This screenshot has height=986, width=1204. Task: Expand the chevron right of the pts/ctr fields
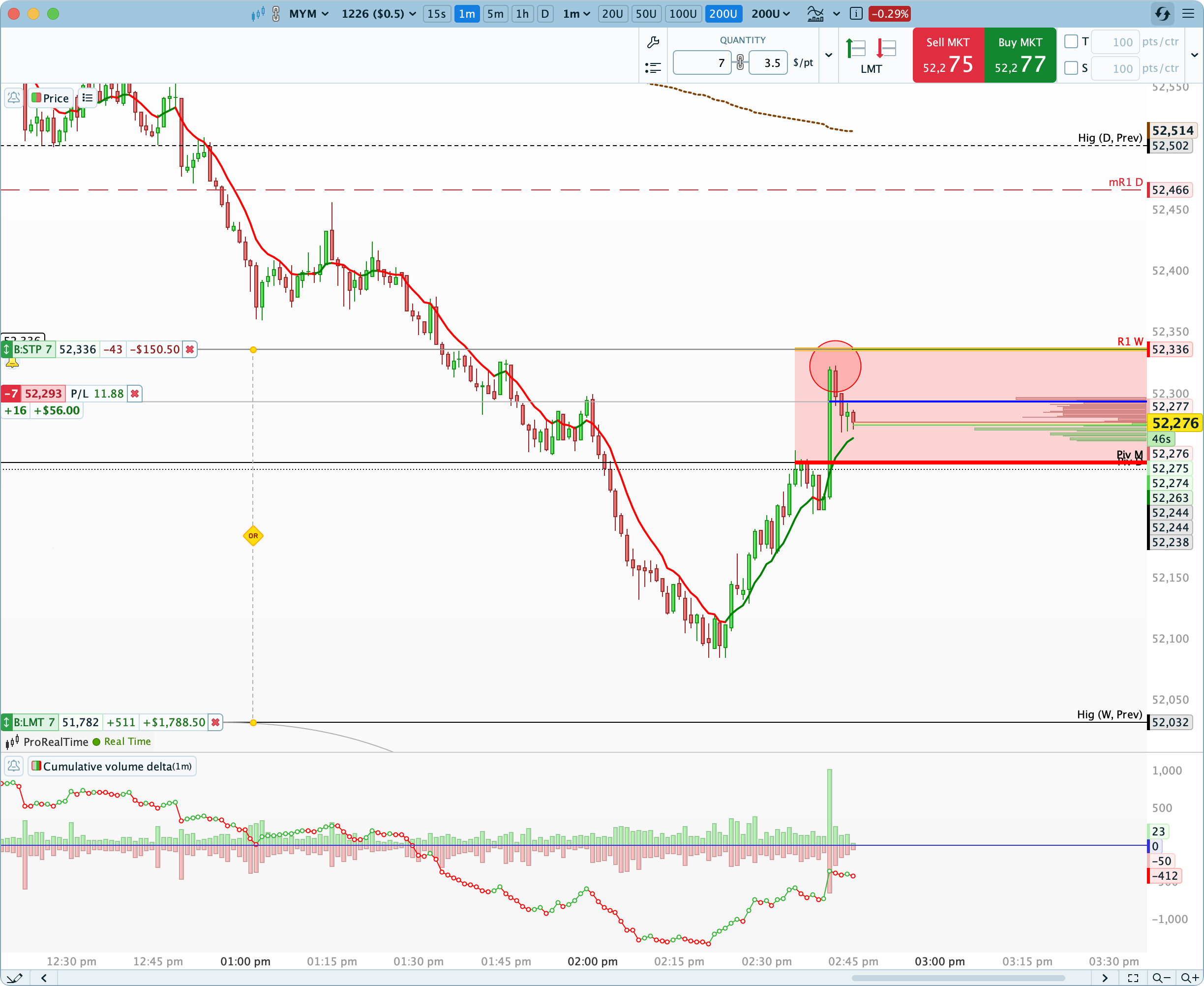click(x=1194, y=55)
